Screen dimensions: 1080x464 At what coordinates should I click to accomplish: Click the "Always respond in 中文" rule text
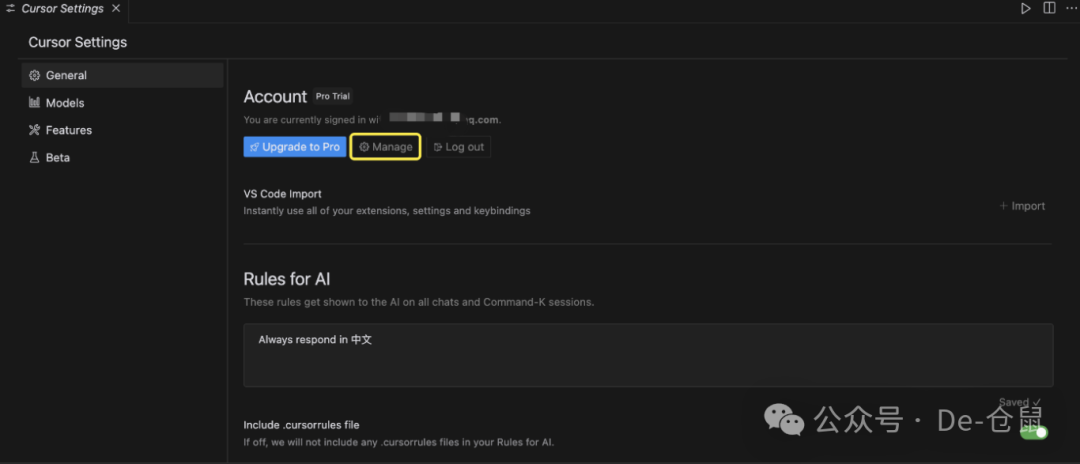[315, 340]
